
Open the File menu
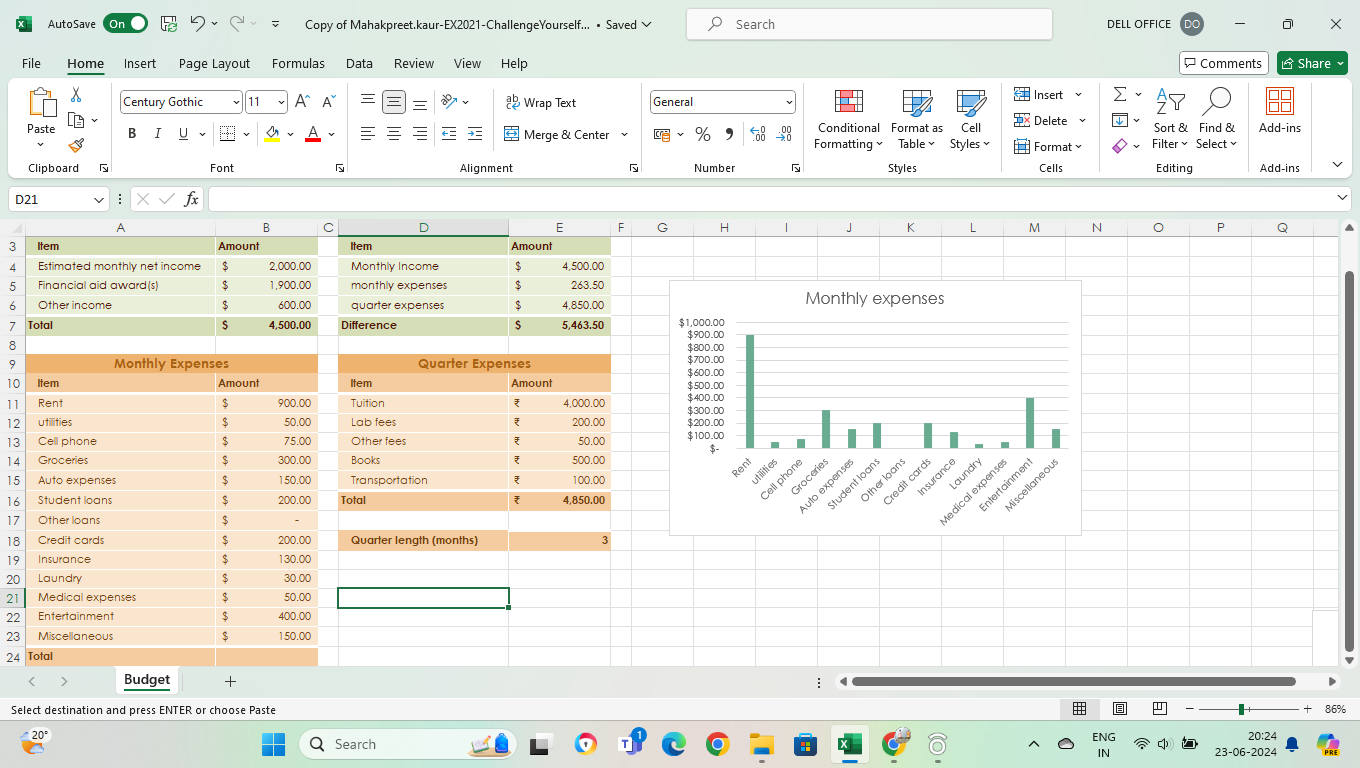pos(31,63)
